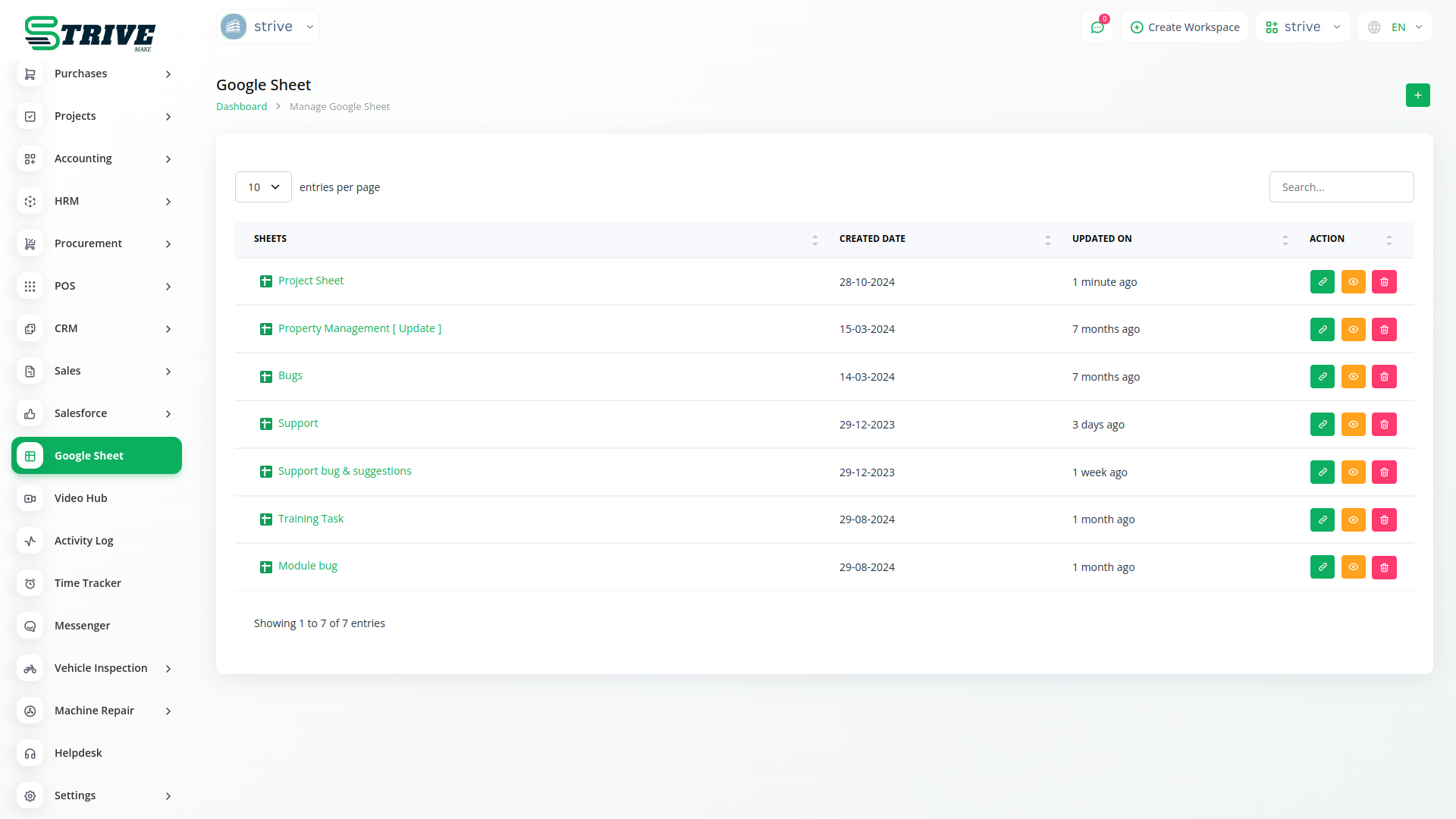Screen dimensions: 1456x819
Task: Click the eye icon for Project Sheet
Action: pos(1353,282)
